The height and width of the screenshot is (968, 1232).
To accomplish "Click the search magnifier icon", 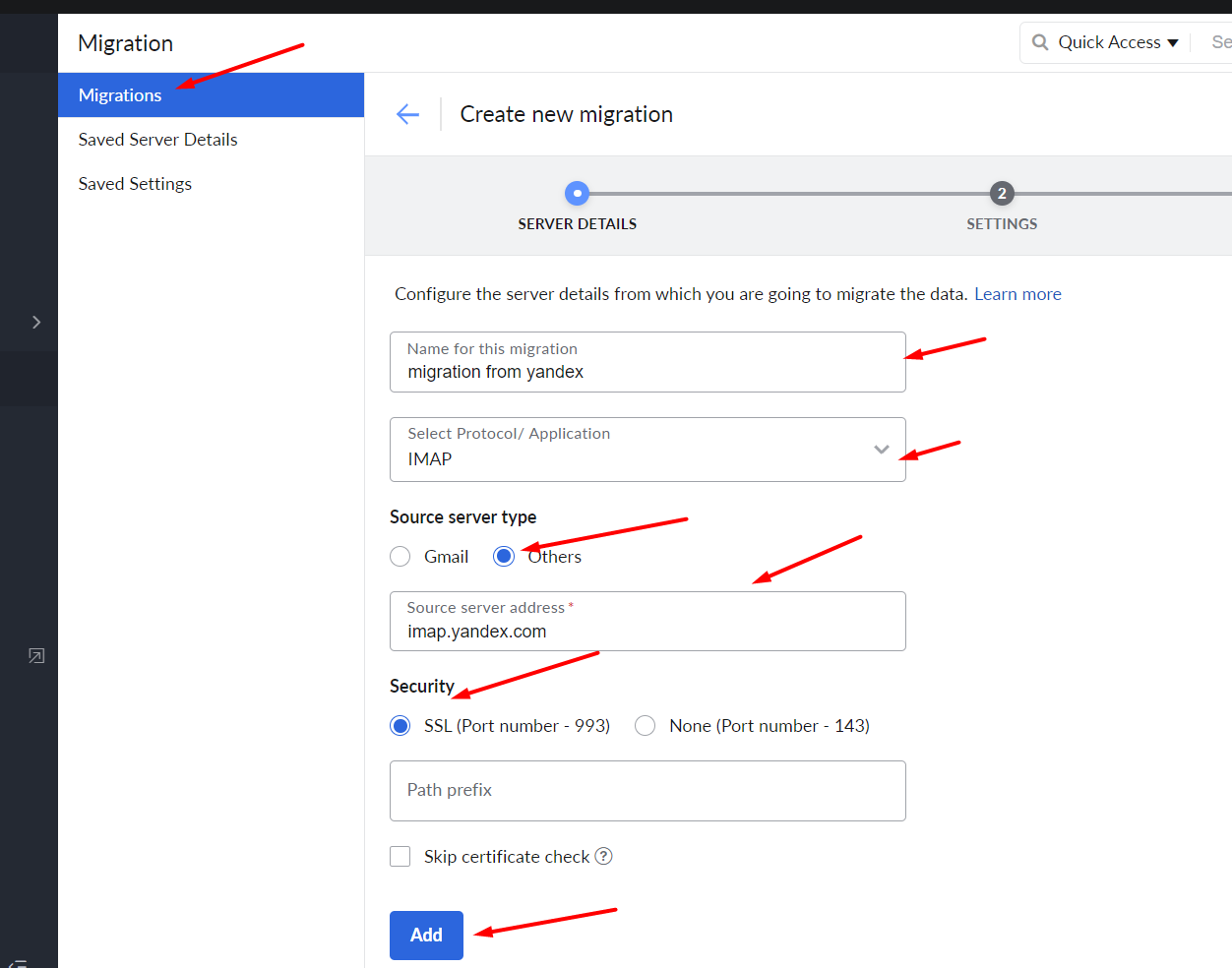I will tap(1040, 42).
